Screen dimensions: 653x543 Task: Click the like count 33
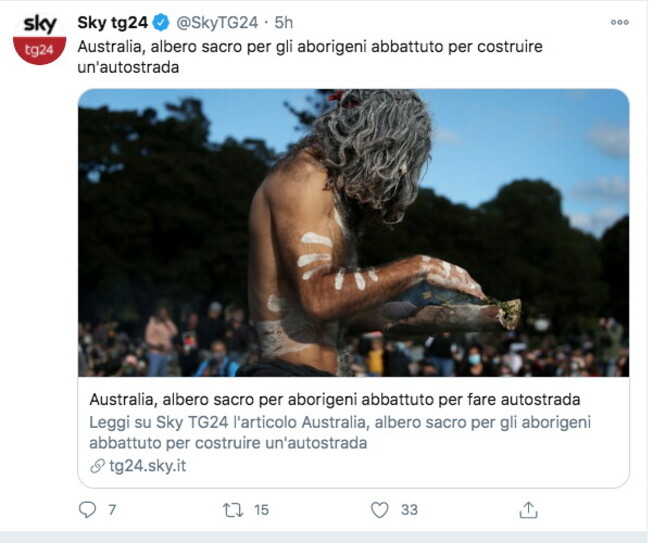pos(409,510)
